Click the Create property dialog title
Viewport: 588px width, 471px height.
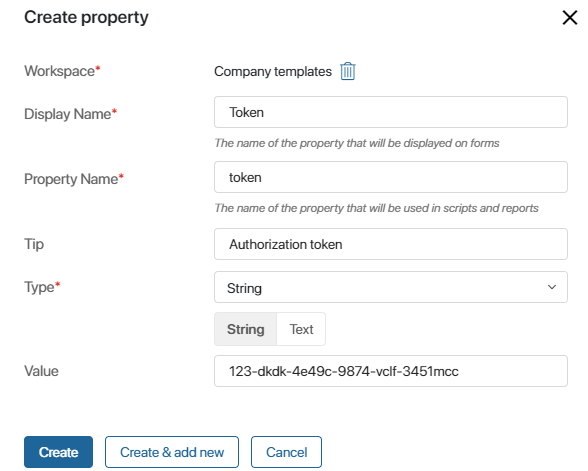(86, 18)
